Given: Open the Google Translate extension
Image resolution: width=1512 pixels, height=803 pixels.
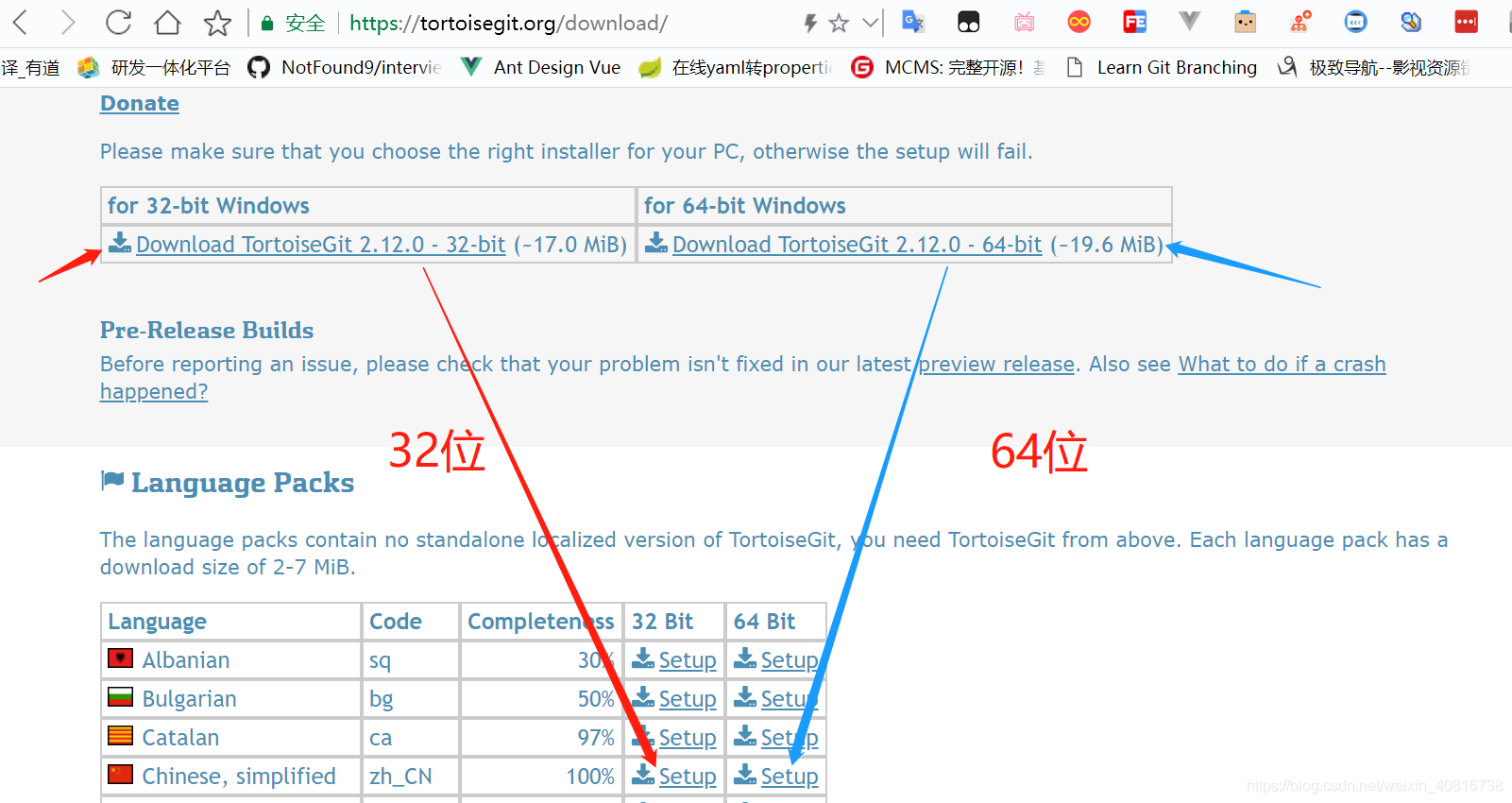Looking at the screenshot, I should pyautogui.click(x=913, y=22).
